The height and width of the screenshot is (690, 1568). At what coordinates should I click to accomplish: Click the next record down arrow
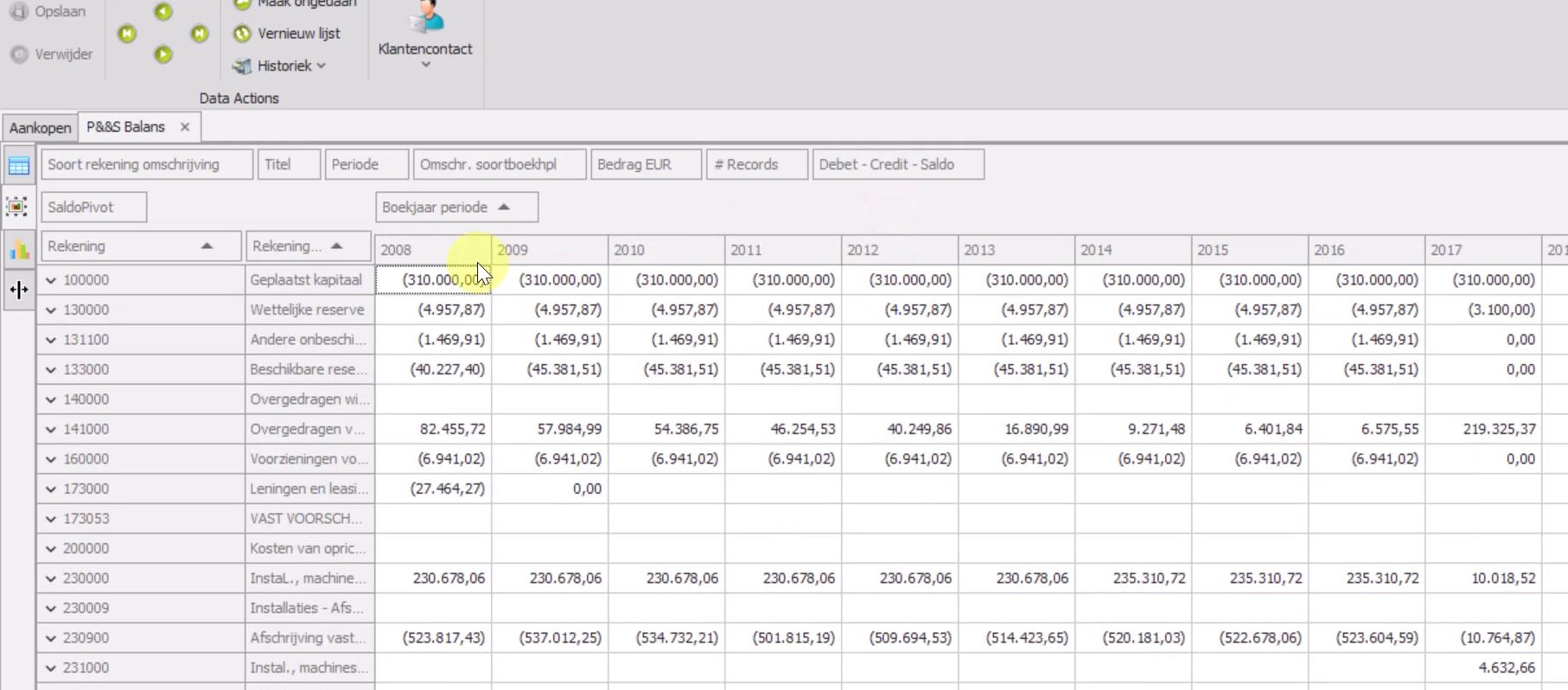tap(163, 54)
